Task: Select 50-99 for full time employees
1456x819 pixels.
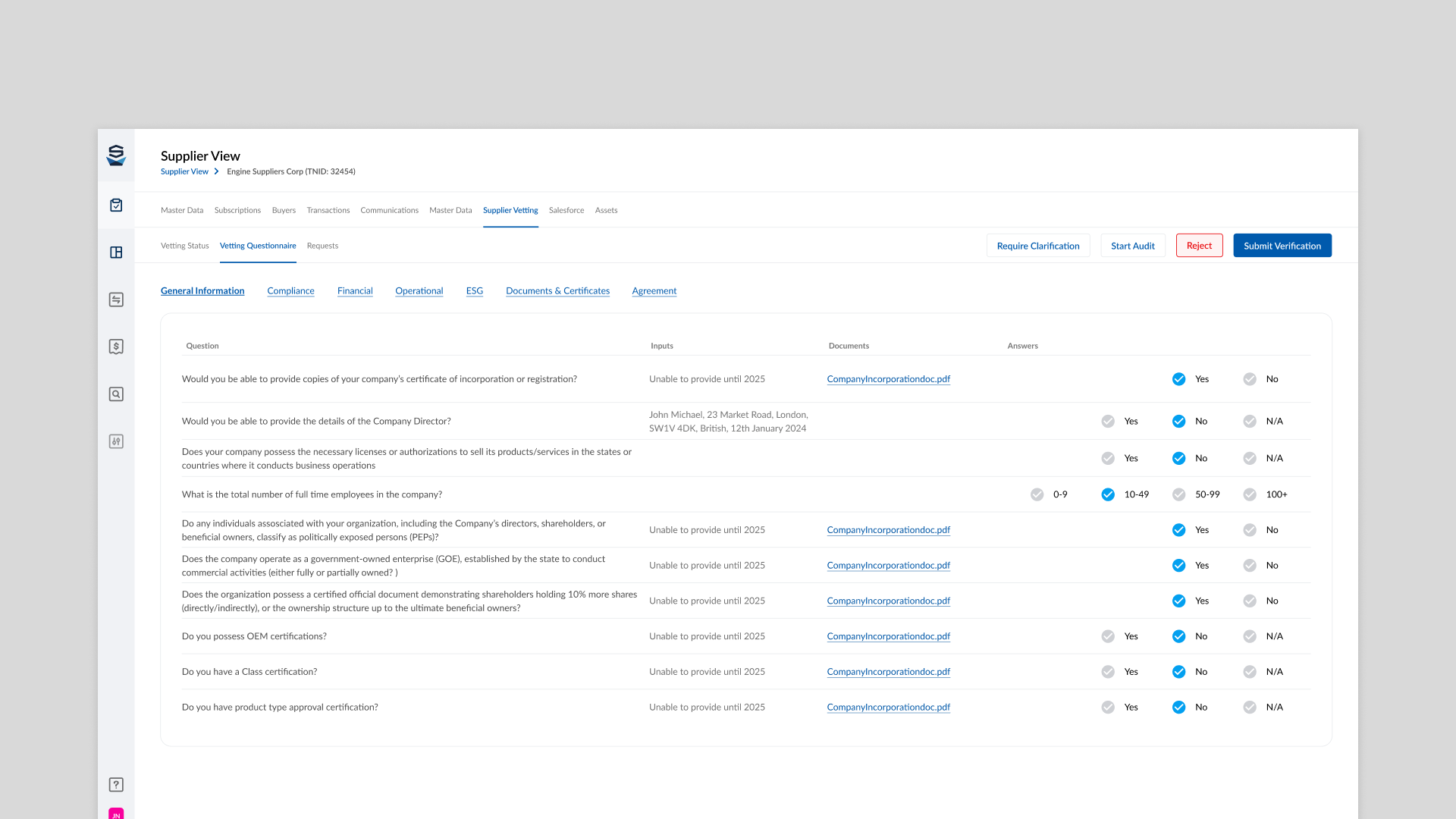Action: 1178,494
